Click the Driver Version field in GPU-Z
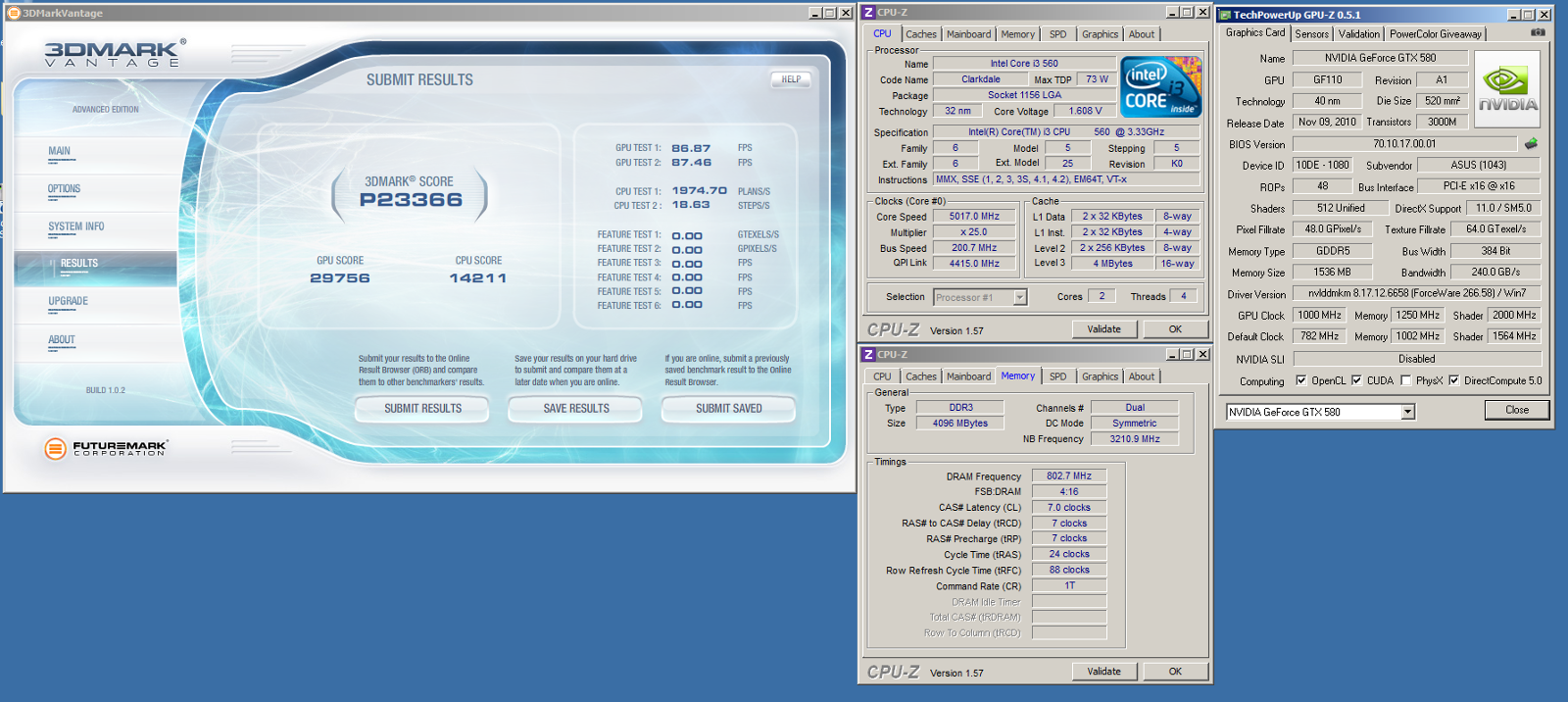The width and height of the screenshot is (1568, 702). [x=1416, y=293]
